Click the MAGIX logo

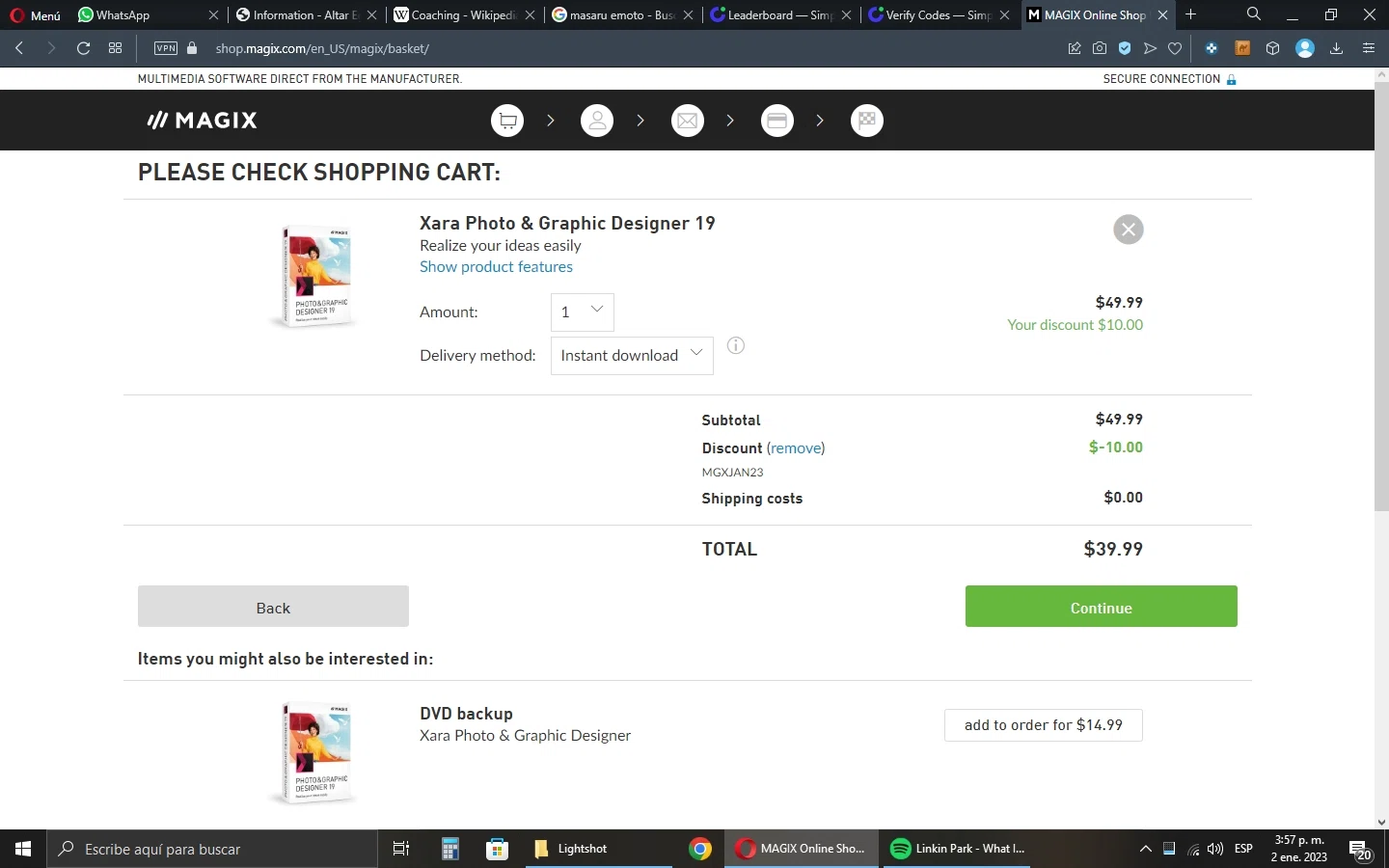click(x=202, y=121)
